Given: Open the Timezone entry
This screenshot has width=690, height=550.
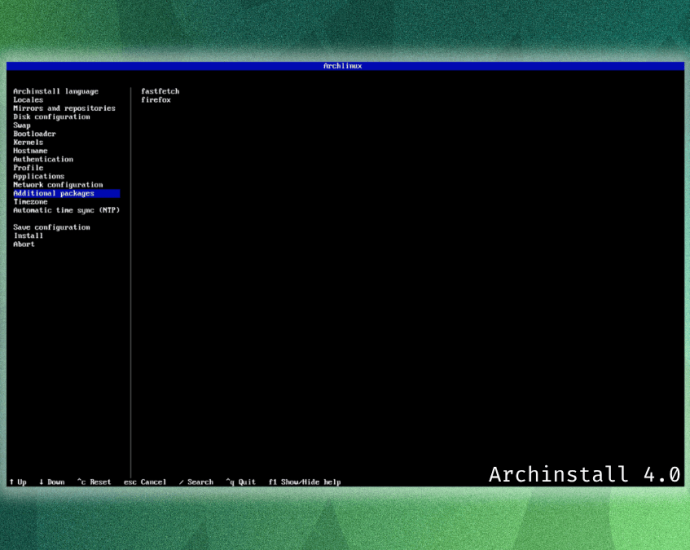Looking at the screenshot, I should coord(30,202).
